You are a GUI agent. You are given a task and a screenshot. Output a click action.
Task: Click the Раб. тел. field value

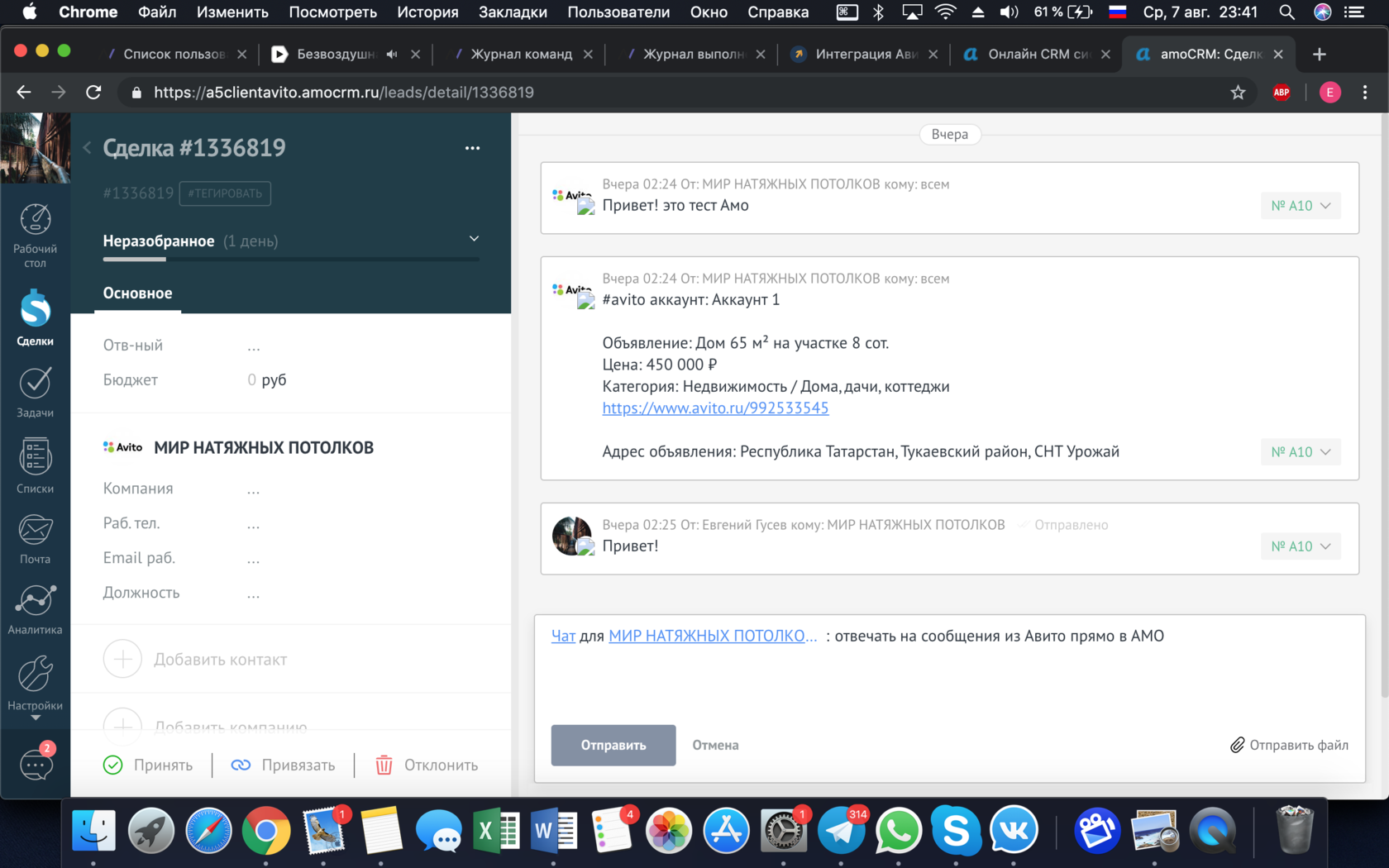(x=254, y=524)
